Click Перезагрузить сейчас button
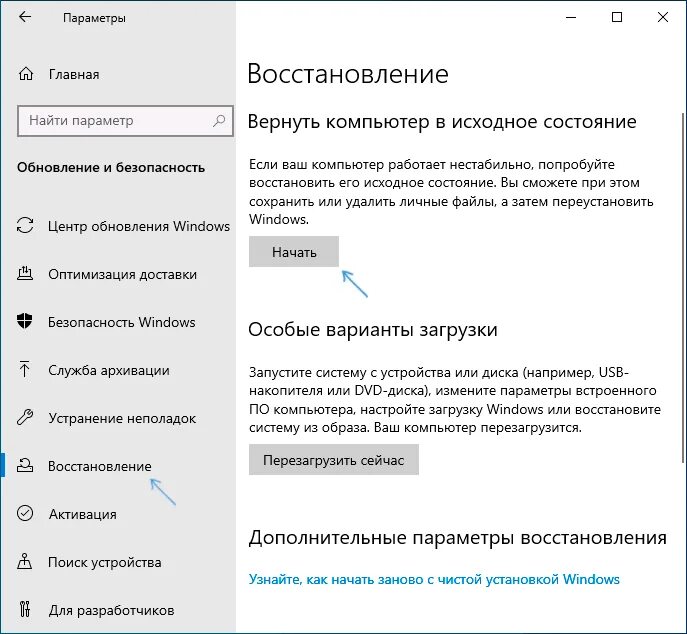 pos(334,460)
